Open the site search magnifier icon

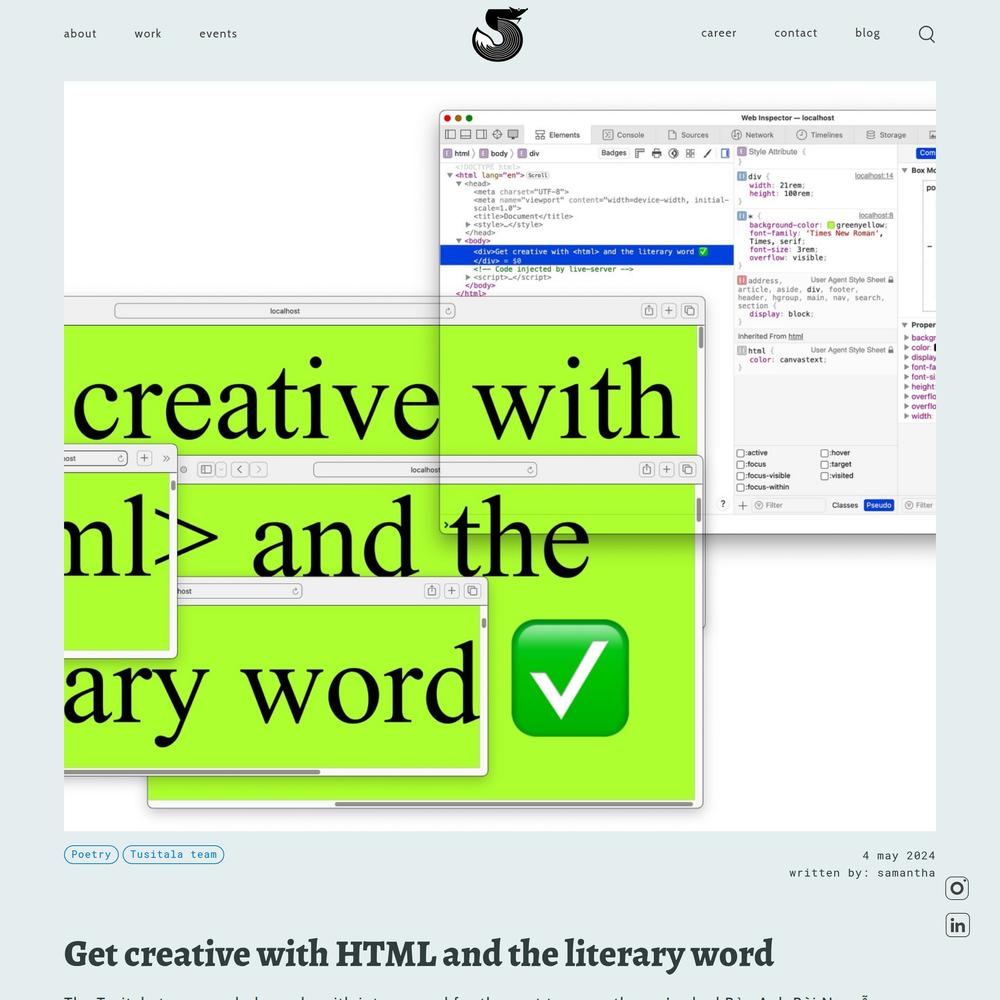(x=927, y=34)
